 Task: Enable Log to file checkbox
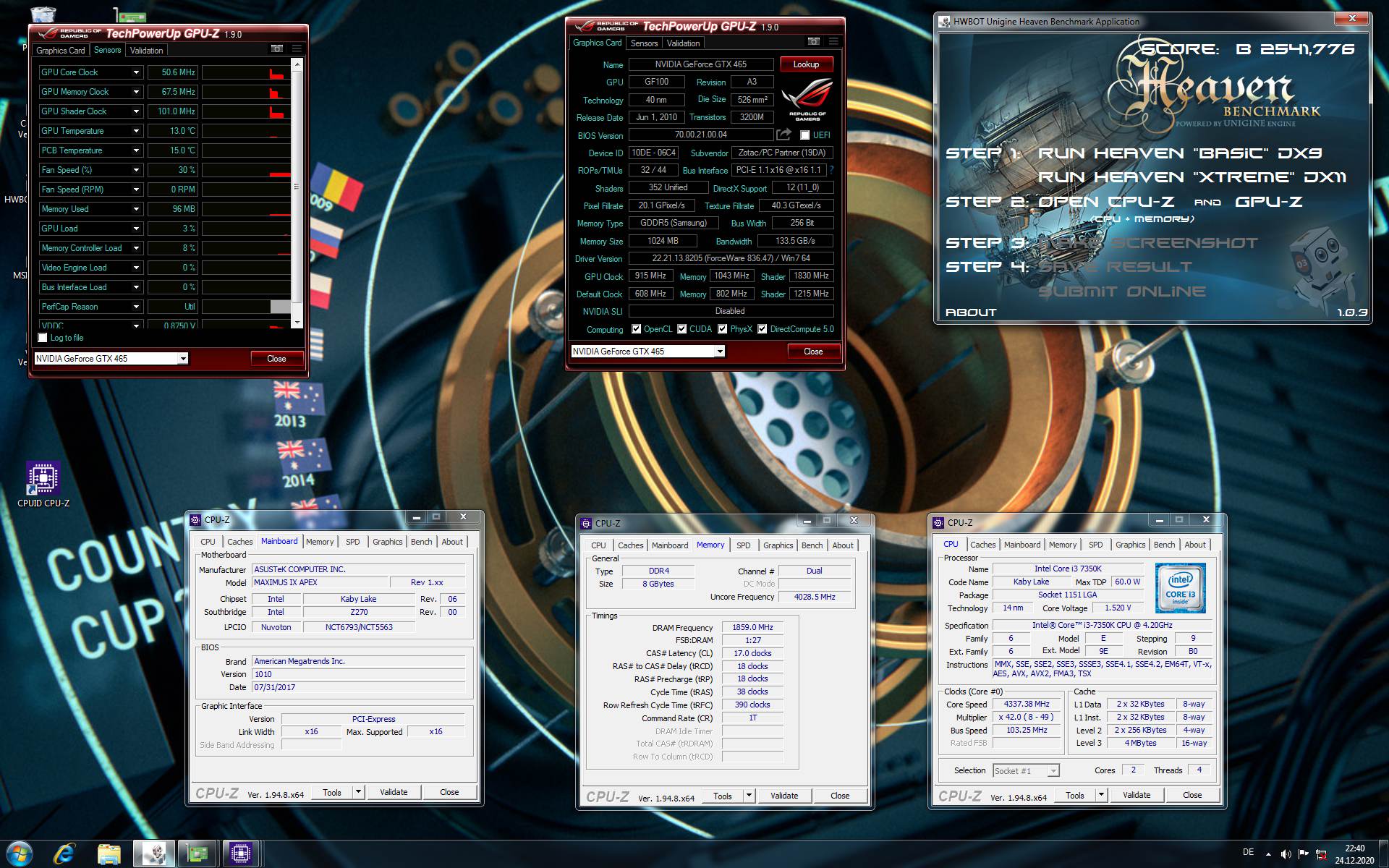43,338
